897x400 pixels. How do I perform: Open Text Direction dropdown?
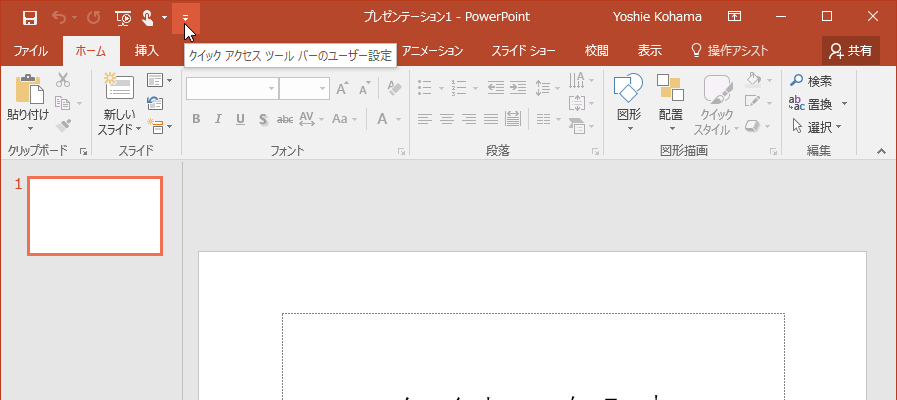click(x=582, y=80)
